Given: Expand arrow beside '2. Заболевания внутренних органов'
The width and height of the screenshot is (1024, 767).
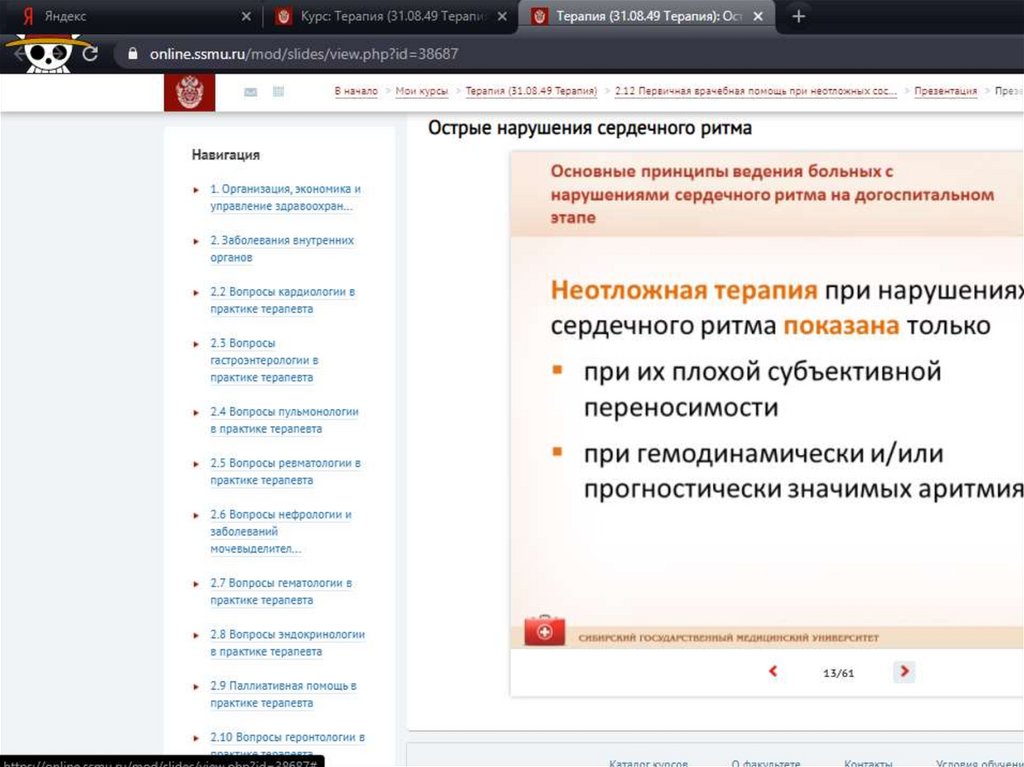Looking at the screenshot, I should pyautogui.click(x=196, y=241).
